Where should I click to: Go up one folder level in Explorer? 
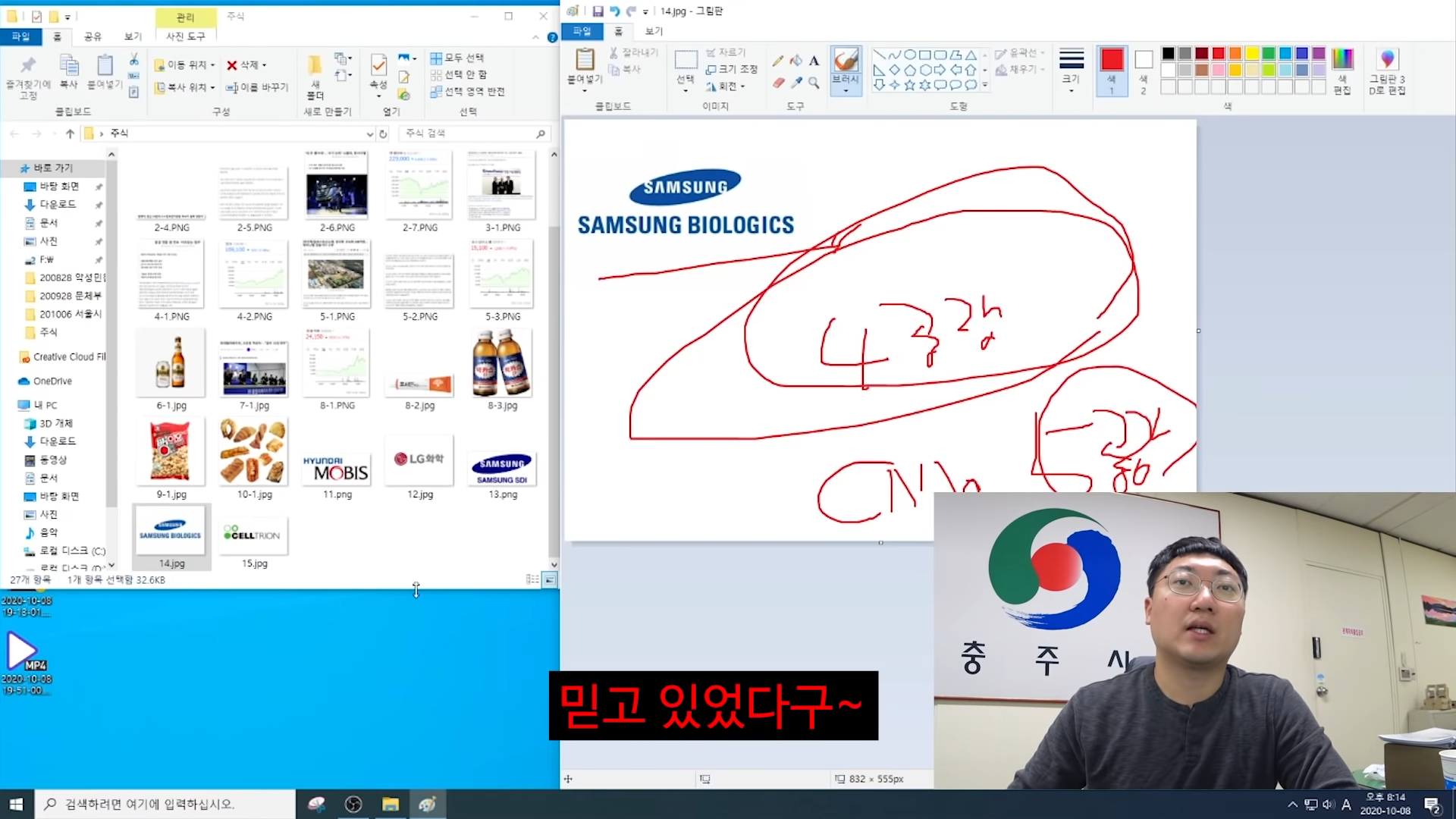(x=70, y=133)
